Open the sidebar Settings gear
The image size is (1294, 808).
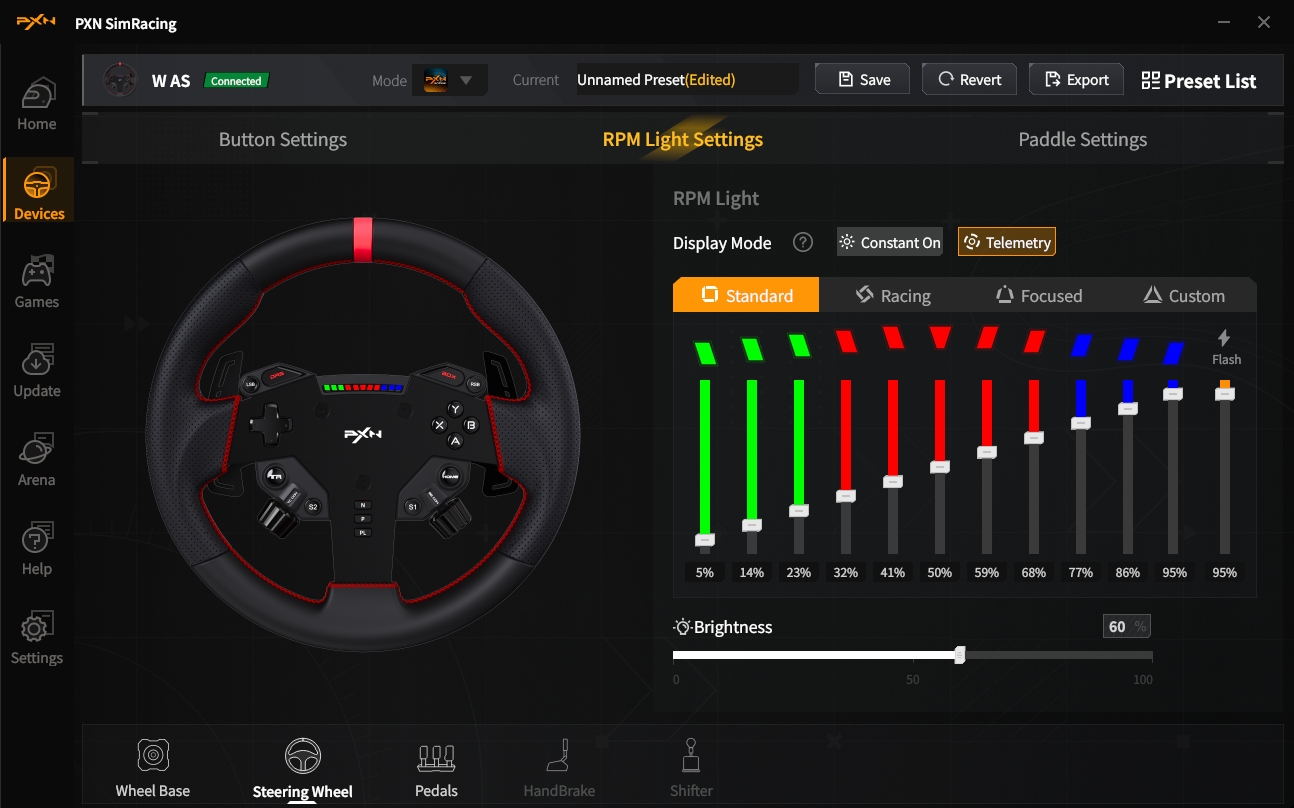[37, 638]
